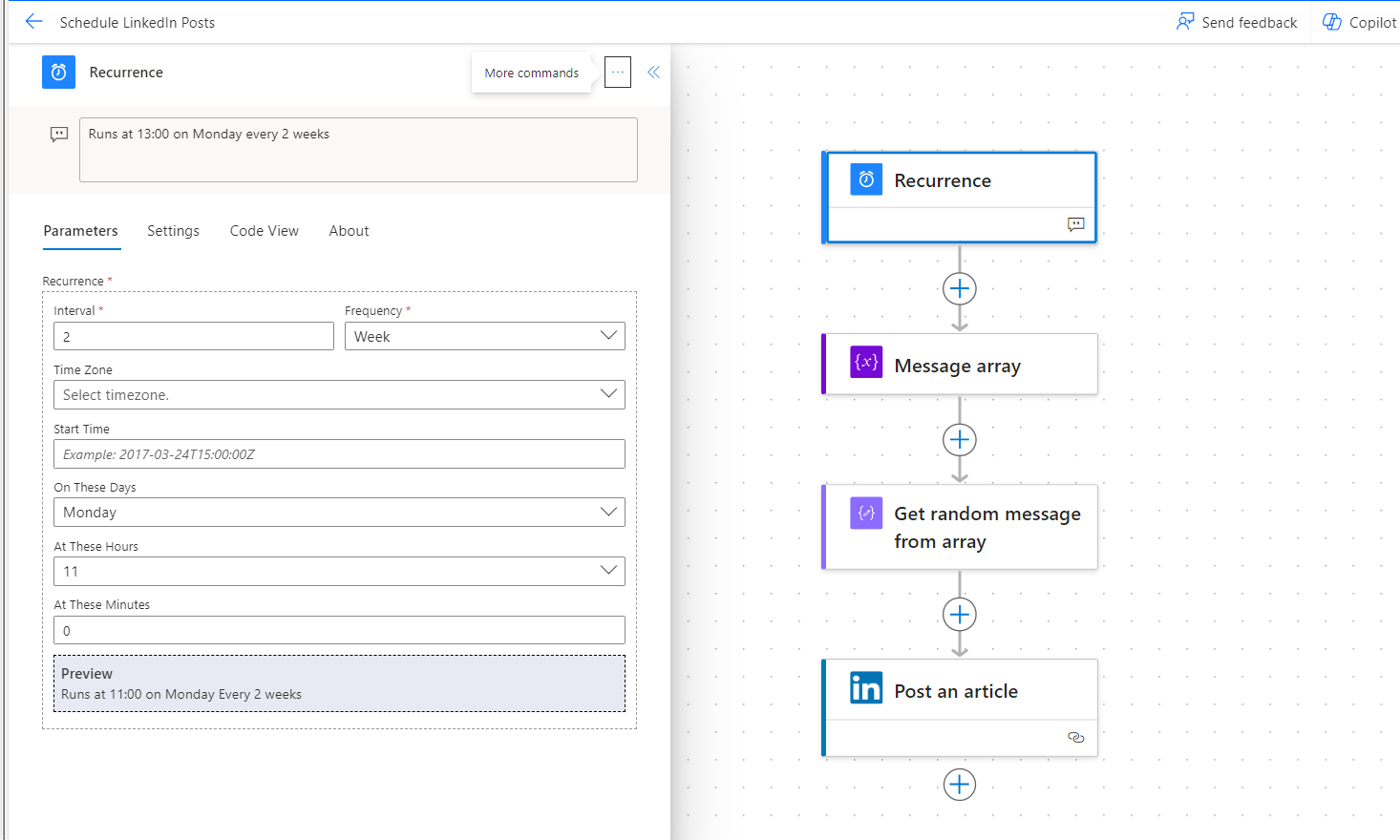1400x840 pixels.
Task: Click the Send feedback label
Action: pos(1249,23)
